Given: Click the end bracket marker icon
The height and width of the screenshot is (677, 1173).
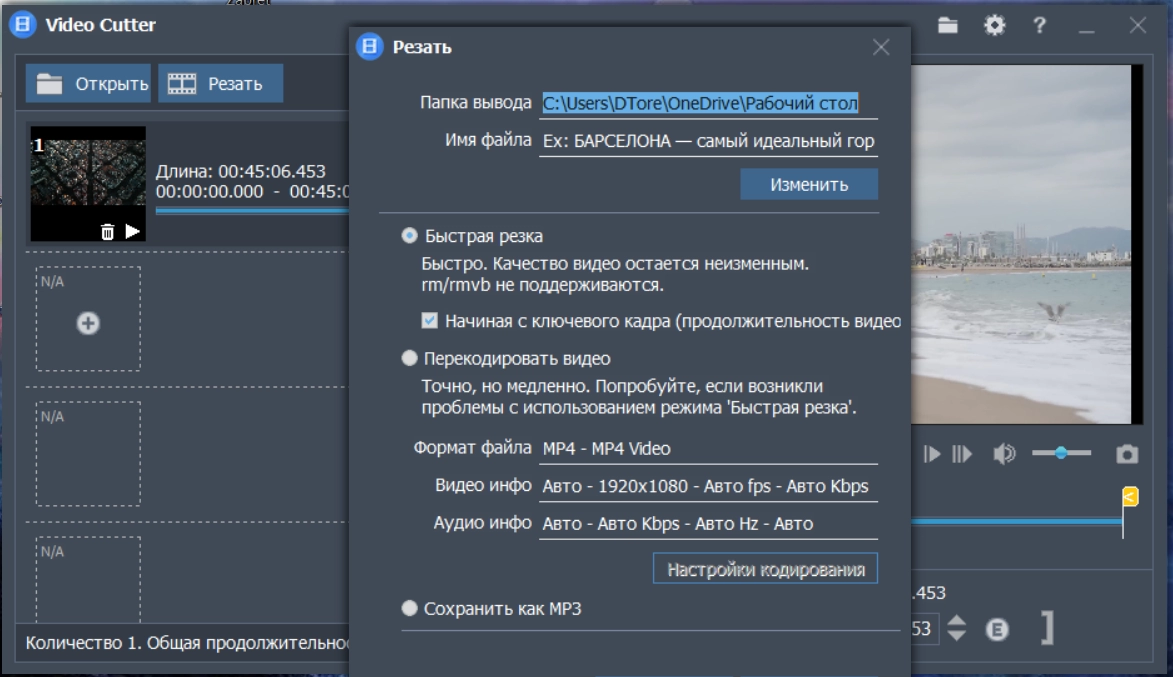Looking at the screenshot, I should (x=1047, y=629).
